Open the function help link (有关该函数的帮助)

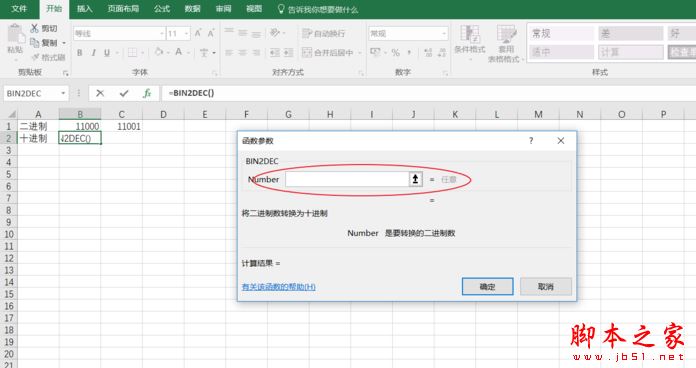pos(278,287)
